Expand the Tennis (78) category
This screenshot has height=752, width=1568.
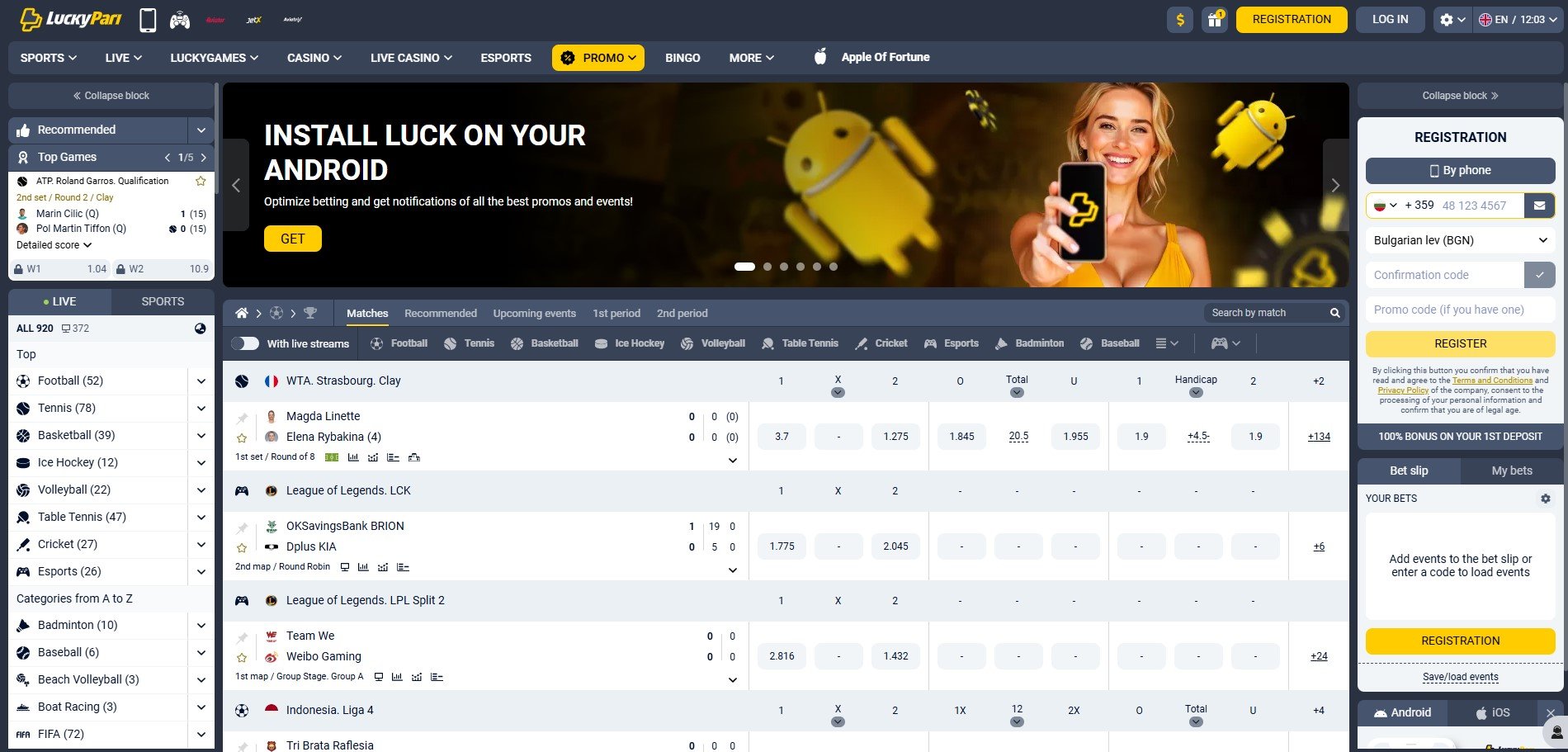click(x=201, y=409)
